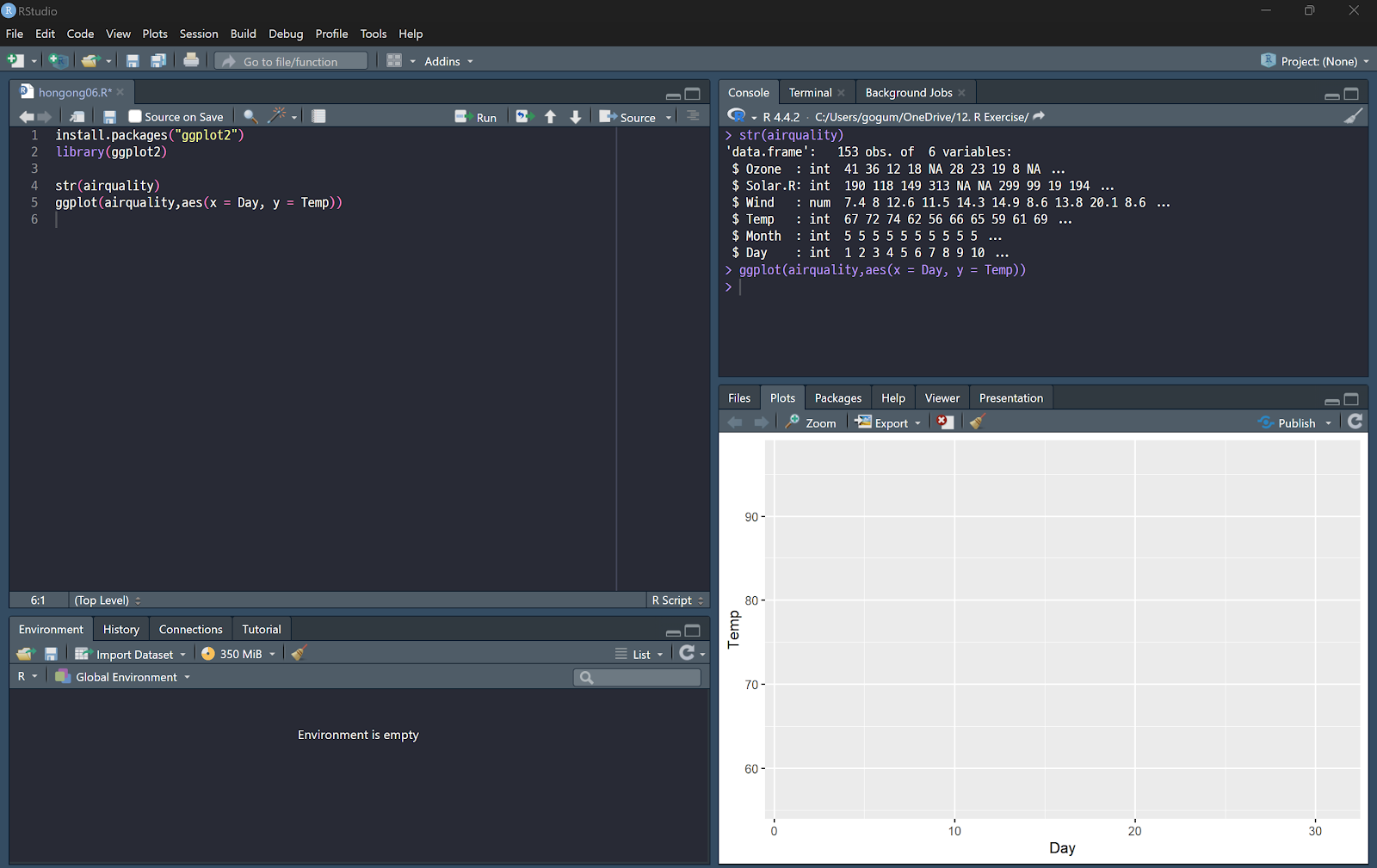Switch to the Background Jobs tab
1377x868 pixels.
point(909,93)
